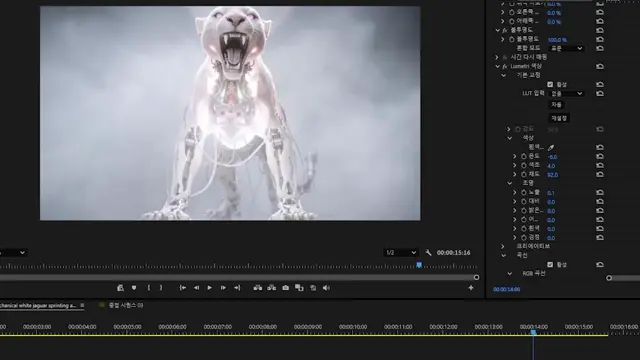Expand the 시간 다시 매핑 effect

click(x=497, y=57)
